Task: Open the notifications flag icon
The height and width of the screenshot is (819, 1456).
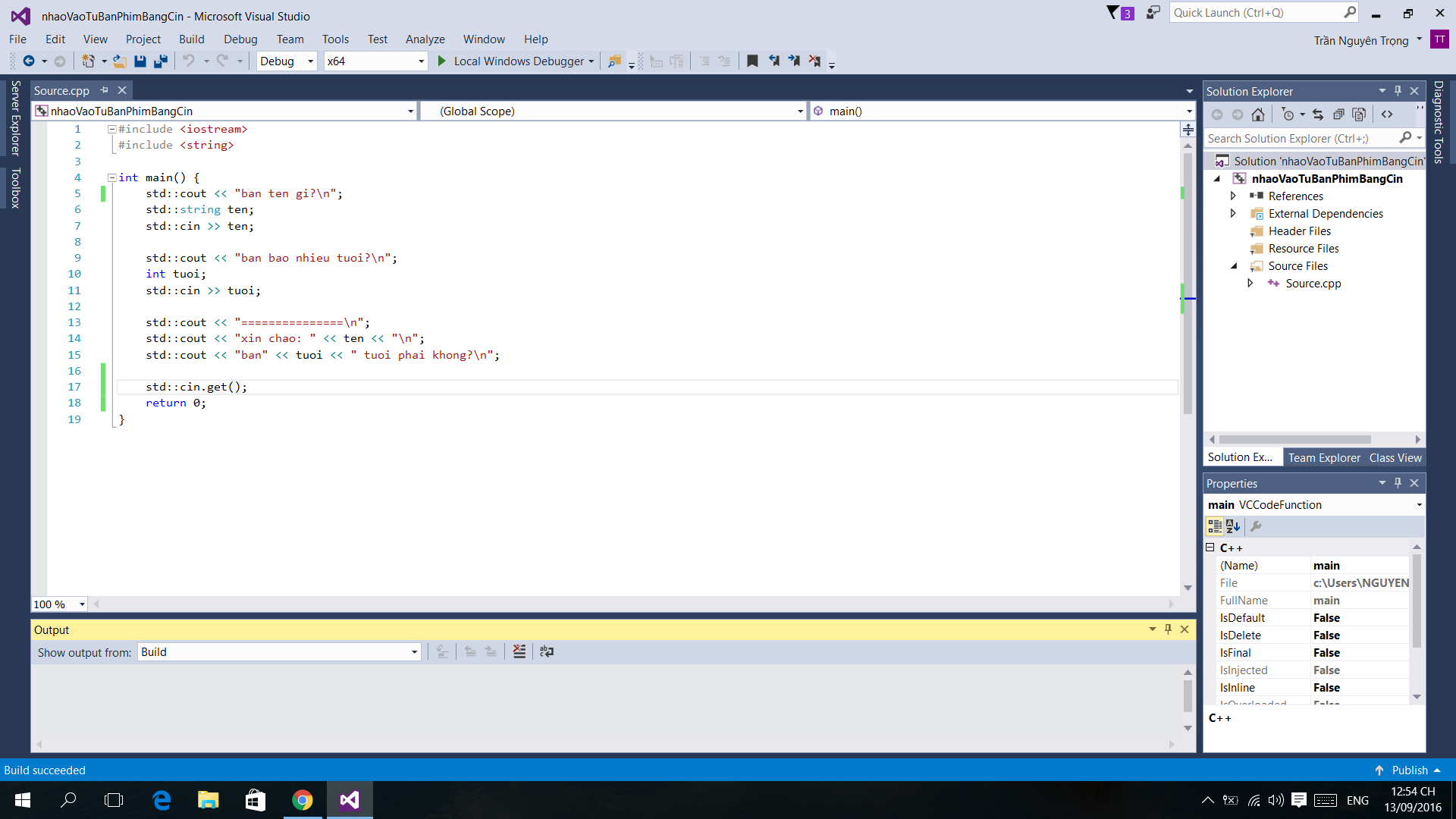Action: pos(1112,13)
